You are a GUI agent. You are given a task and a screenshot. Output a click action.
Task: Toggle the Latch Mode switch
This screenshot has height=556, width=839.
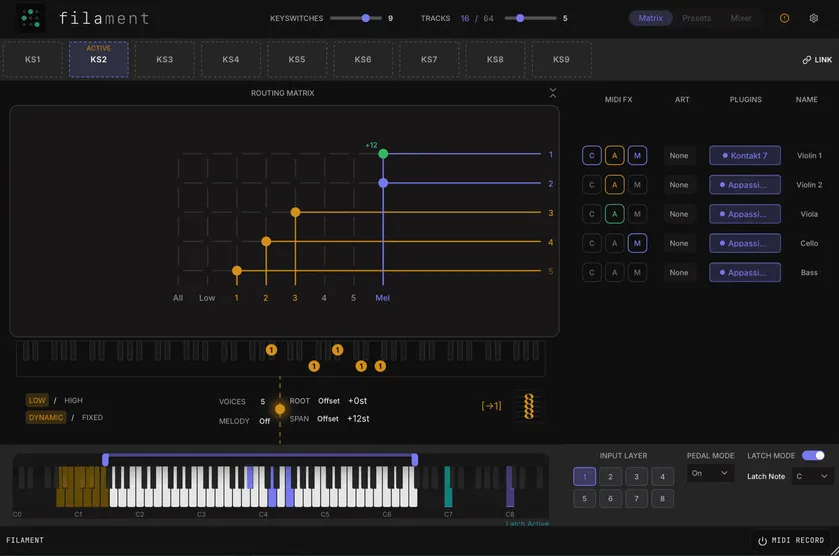click(813, 455)
